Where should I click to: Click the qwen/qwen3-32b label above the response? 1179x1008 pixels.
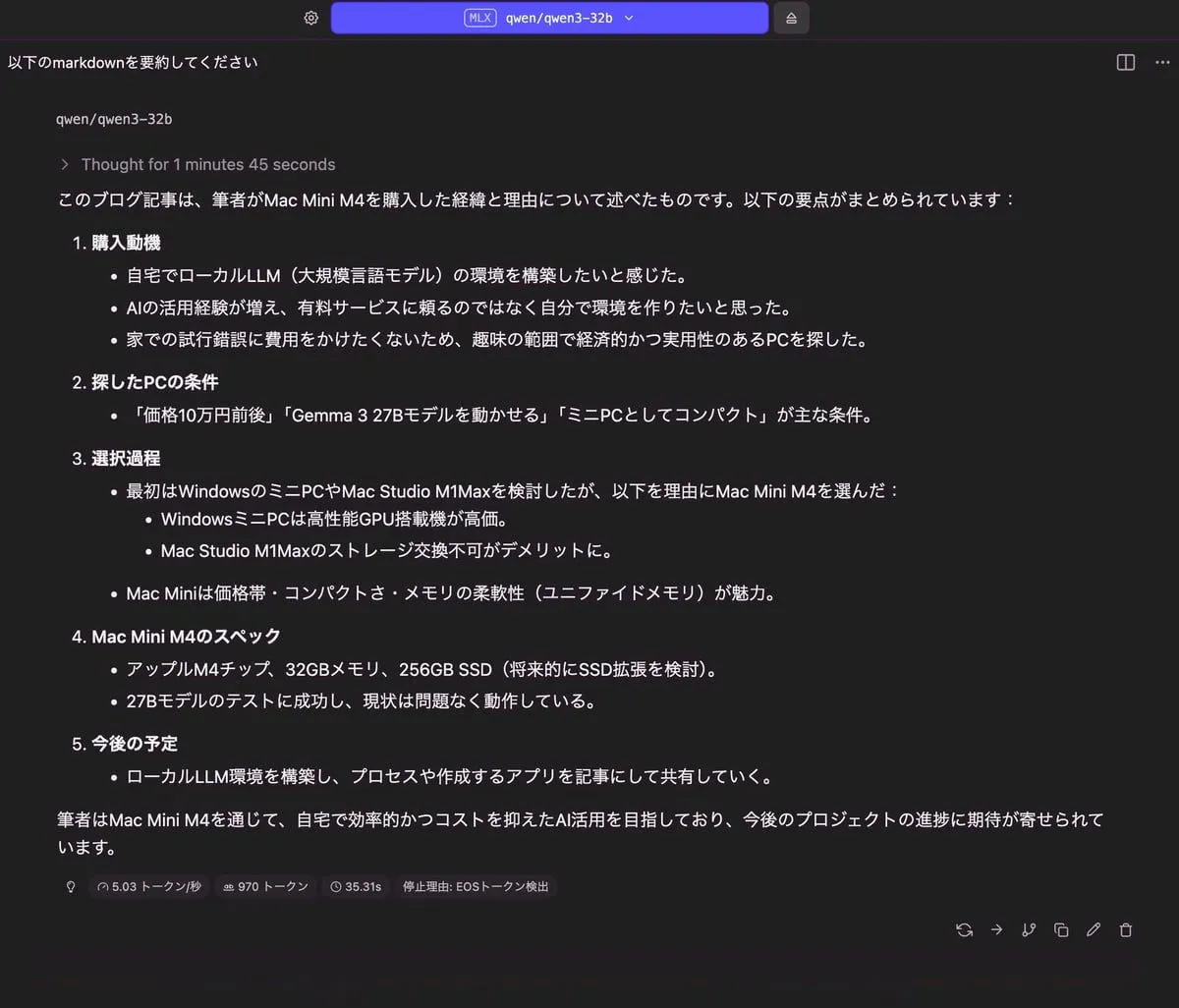[114, 119]
